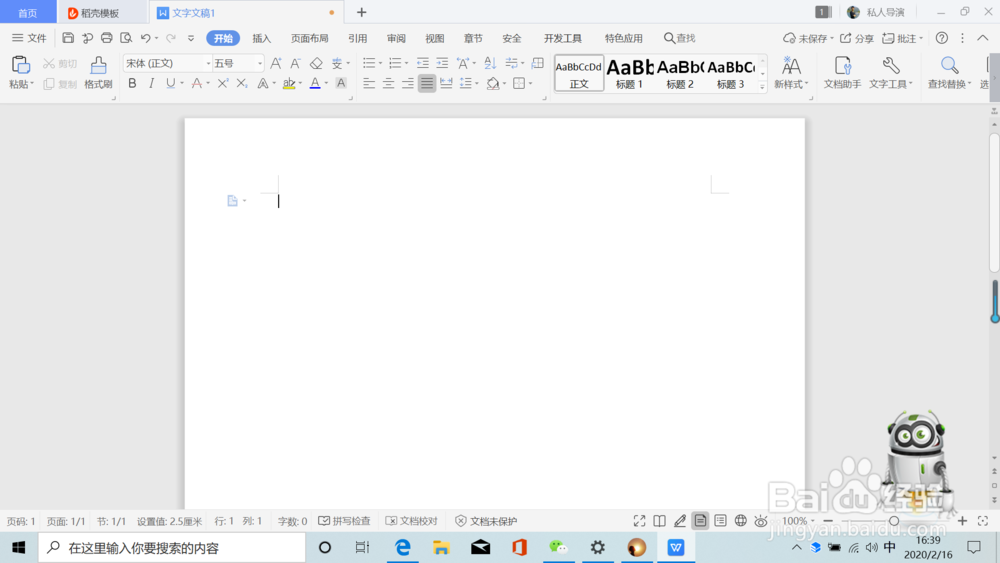1000x563 pixels.
Task: Click font color red A swatch
Action: [x=315, y=83]
